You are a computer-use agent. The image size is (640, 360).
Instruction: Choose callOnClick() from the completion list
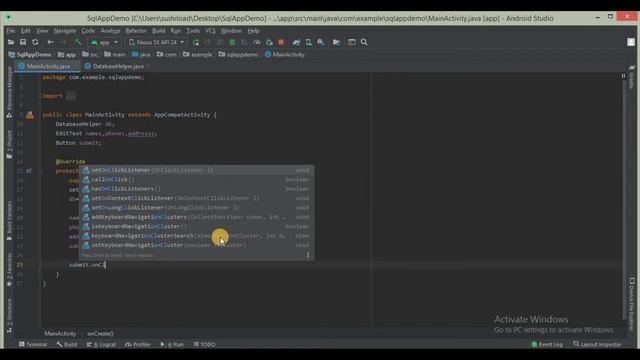point(196,180)
